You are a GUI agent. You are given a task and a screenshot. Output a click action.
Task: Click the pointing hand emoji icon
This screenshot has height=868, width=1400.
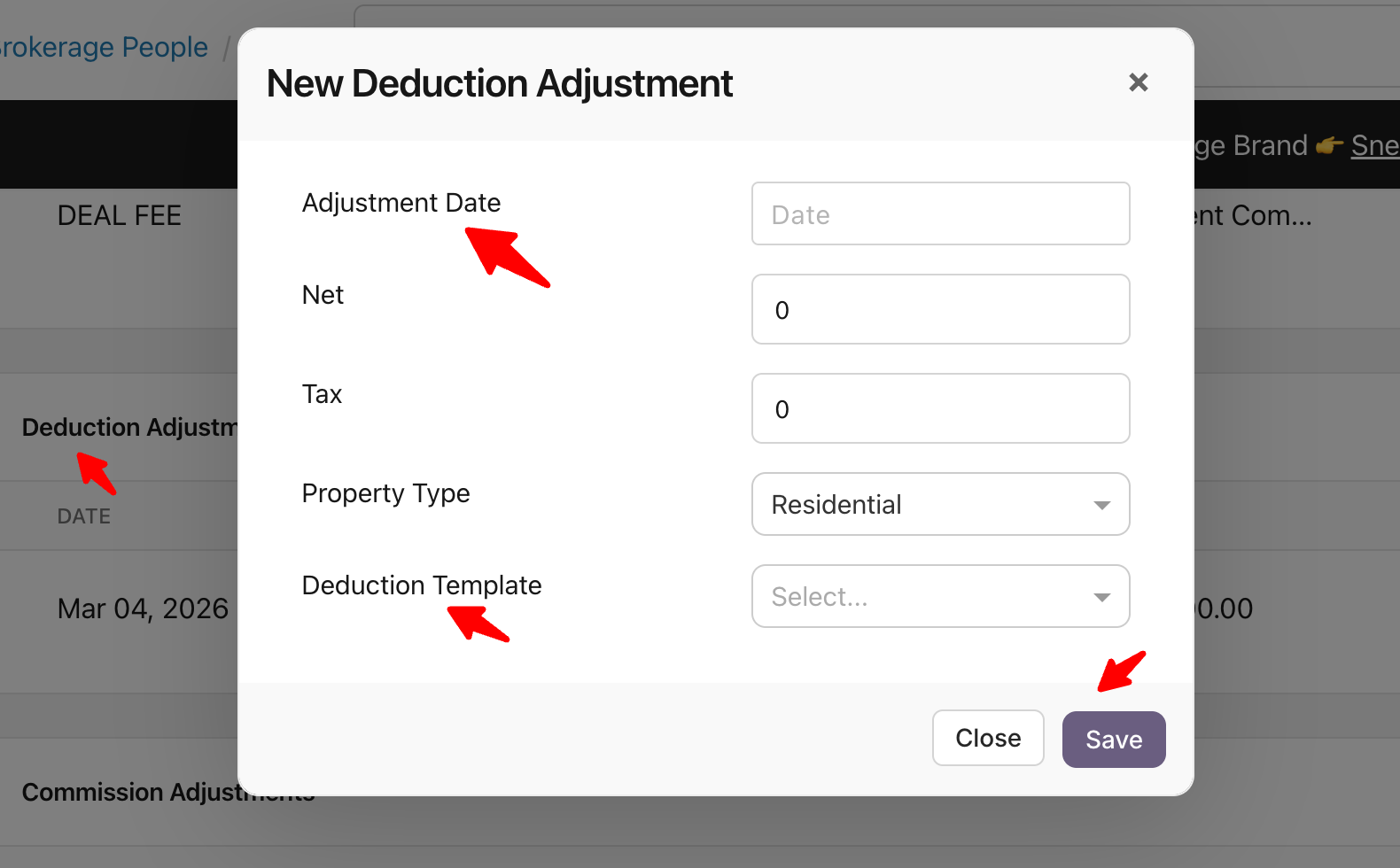(1329, 146)
